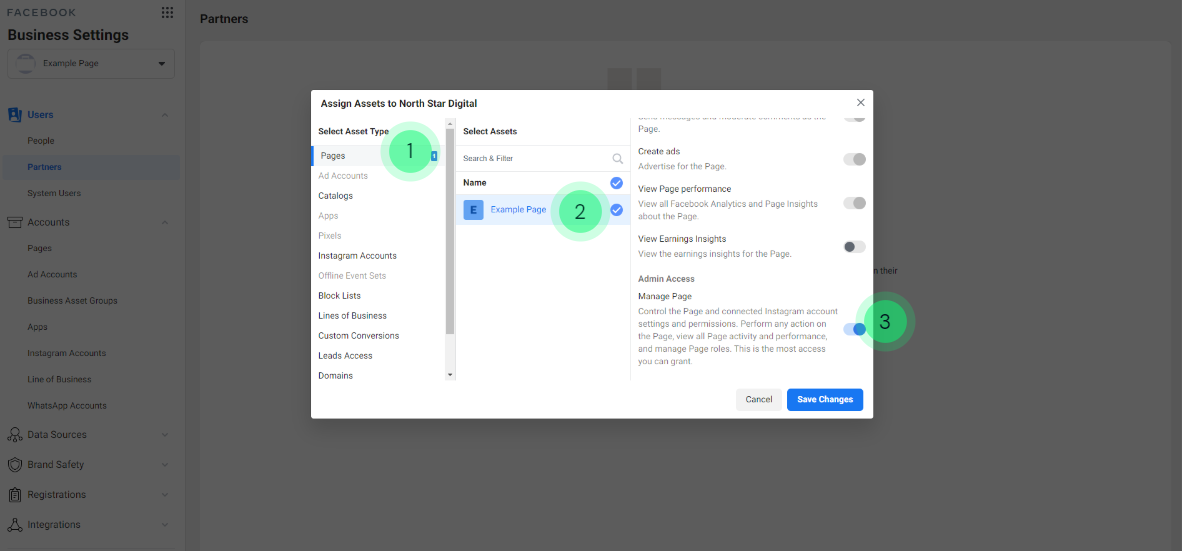Click Pixels asset type entry
The height and width of the screenshot is (552, 1183).
(330, 236)
